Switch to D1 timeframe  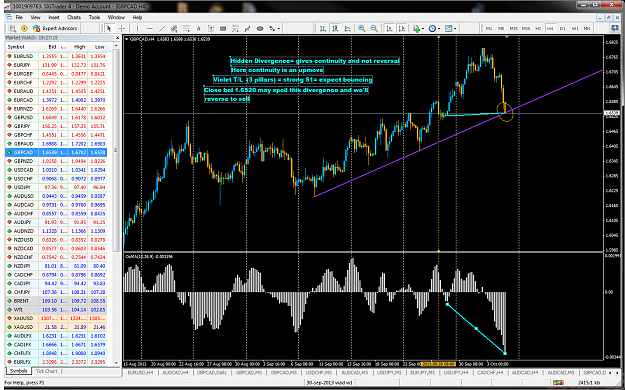[562, 28]
